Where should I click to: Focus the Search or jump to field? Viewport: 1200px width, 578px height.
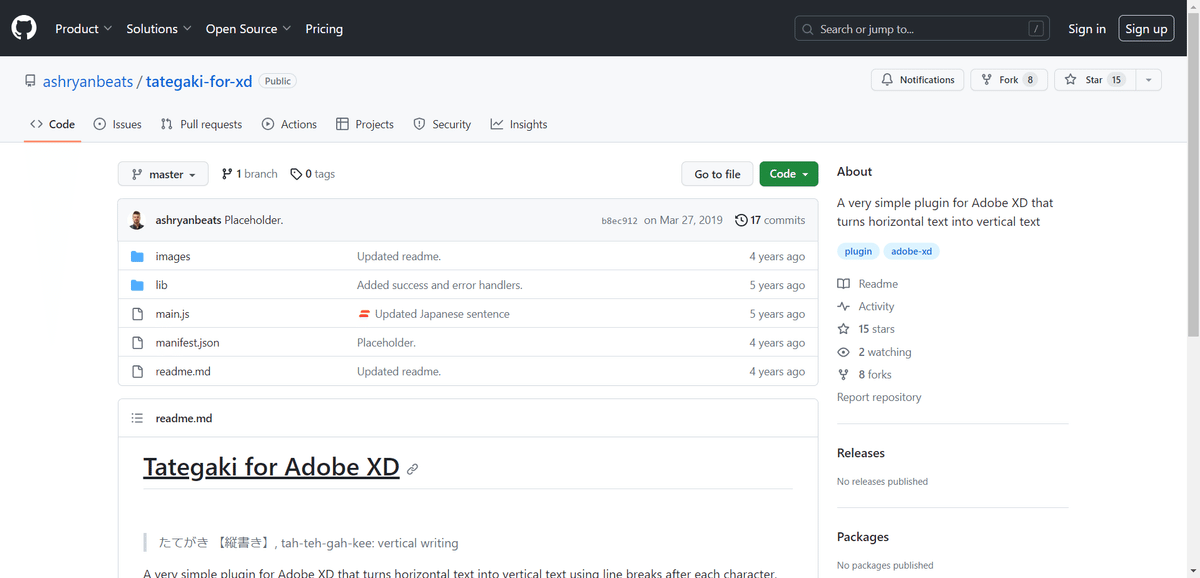(x=924, y=29)
